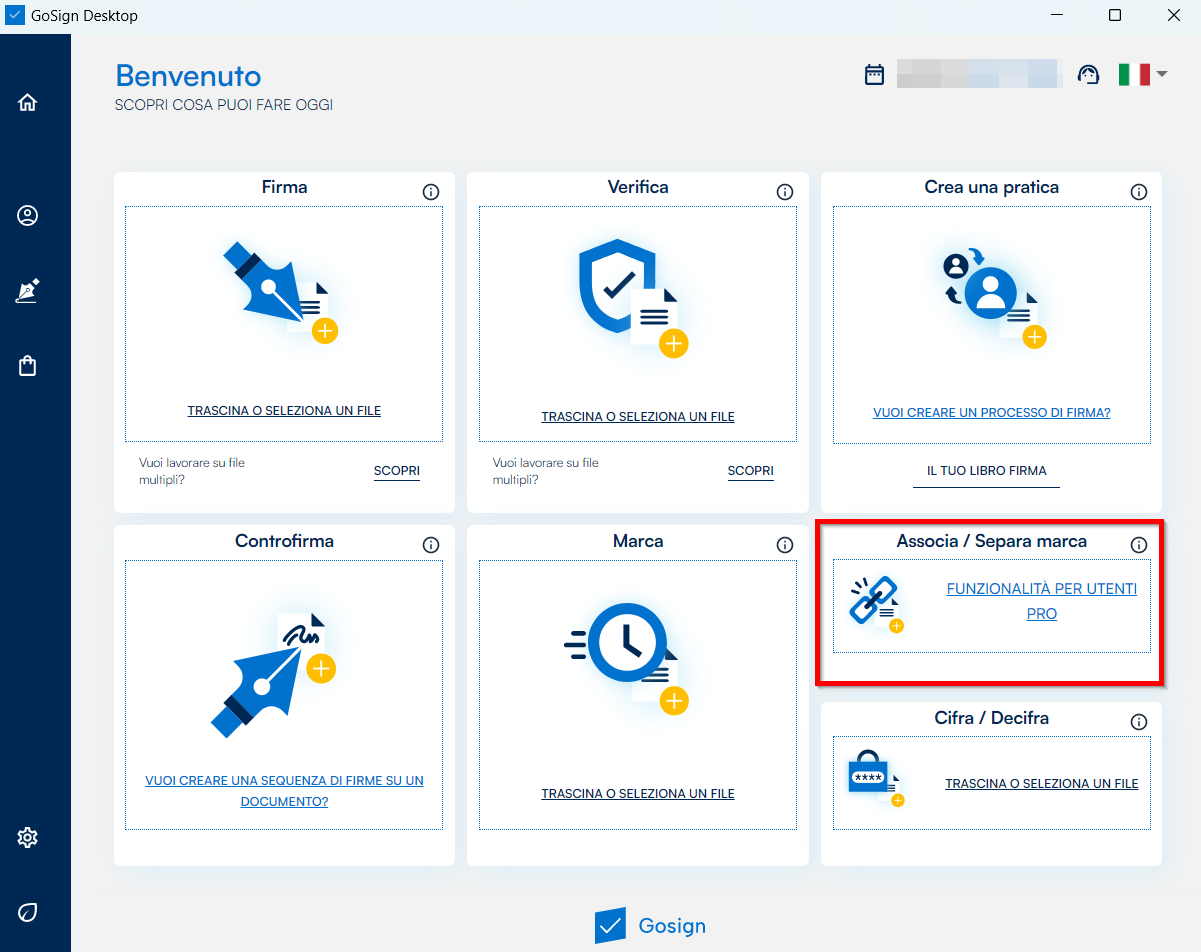1201x952 pixels.
Task: Click the Home icon in sidebar
Action: (x=28, y=102)
